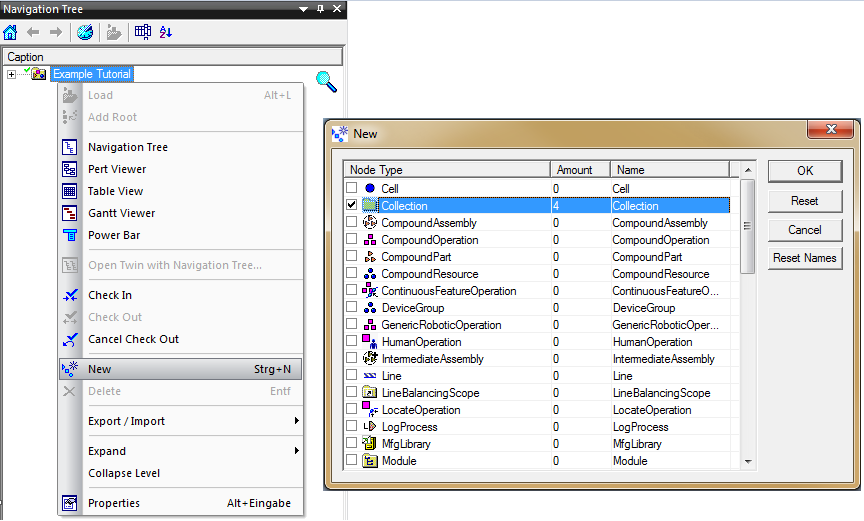Click the Forward arrow in Navigation Tree toolbar
This screenshot has height=521, width=864.
click(x=56, y=32)
